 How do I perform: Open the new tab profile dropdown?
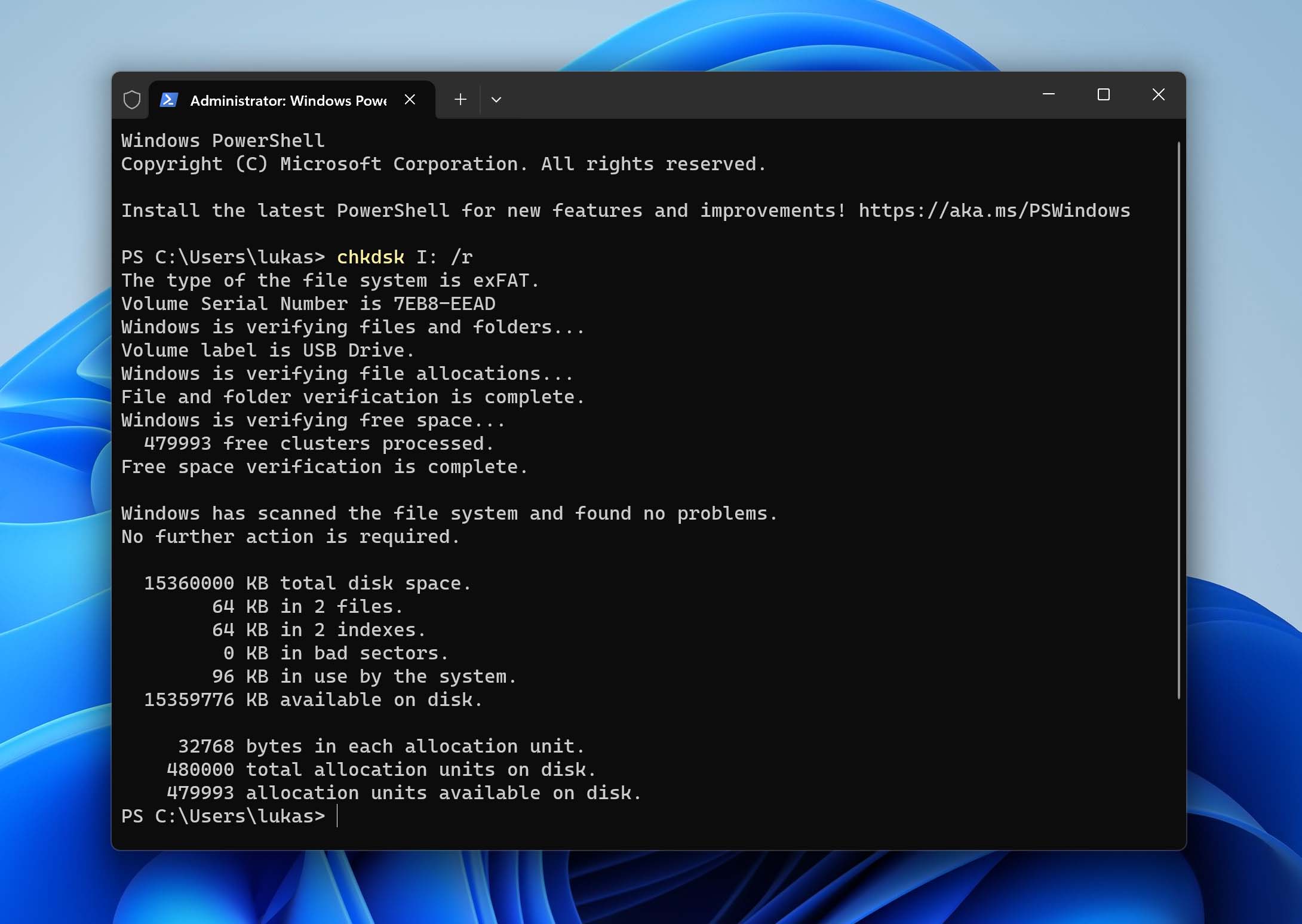point(496,100)
